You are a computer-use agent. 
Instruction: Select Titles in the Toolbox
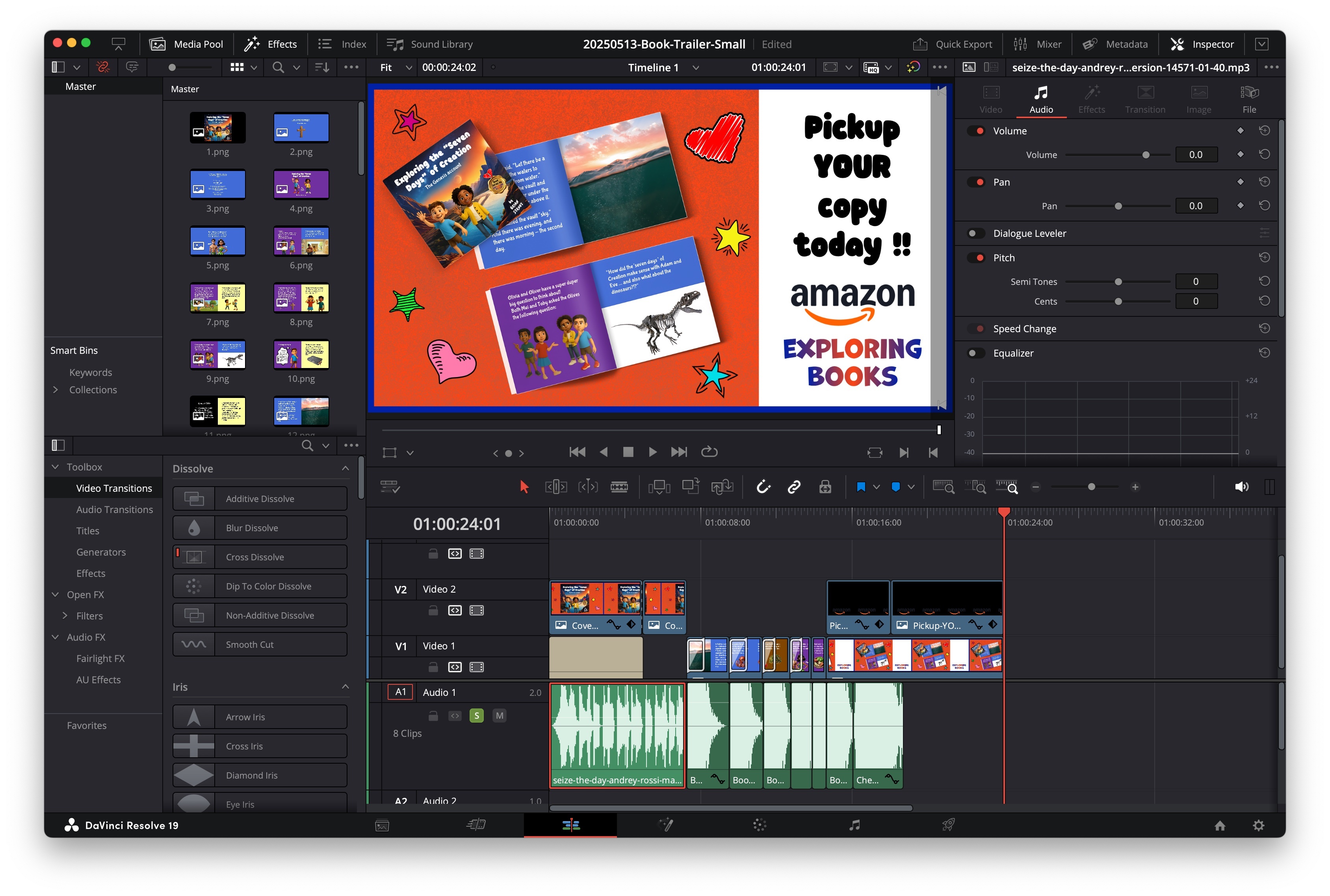pos(87,530)
